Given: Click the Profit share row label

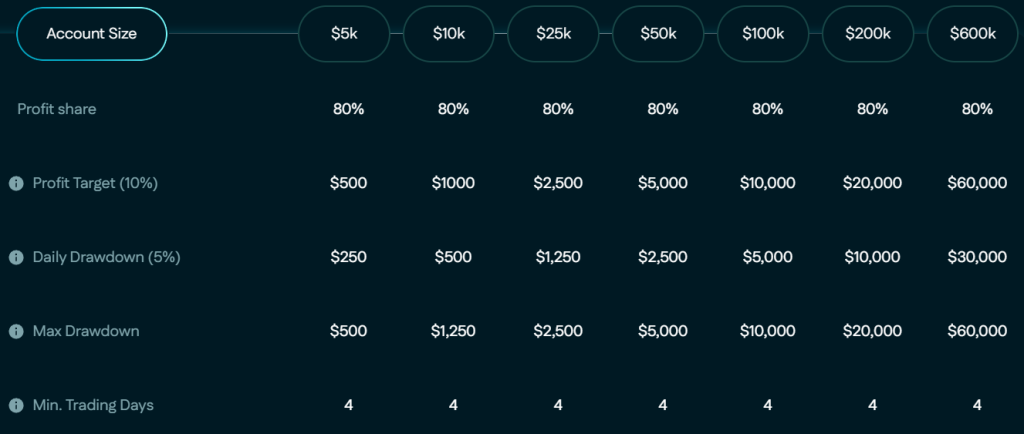Looking at the screenshot, I should (57, 109).
